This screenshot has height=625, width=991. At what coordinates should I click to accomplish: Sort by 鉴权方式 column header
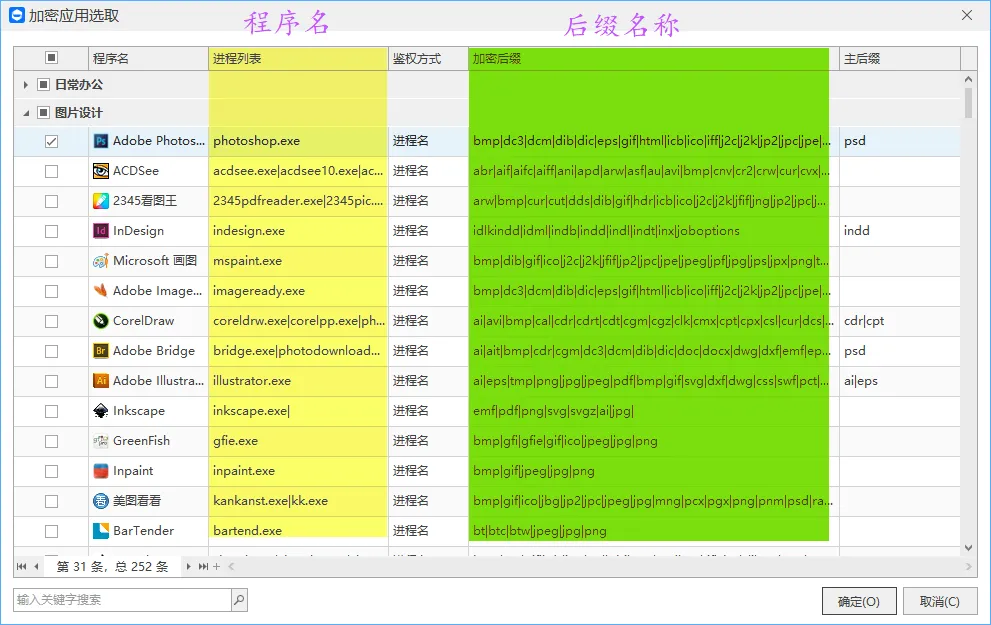click(428, 59)
